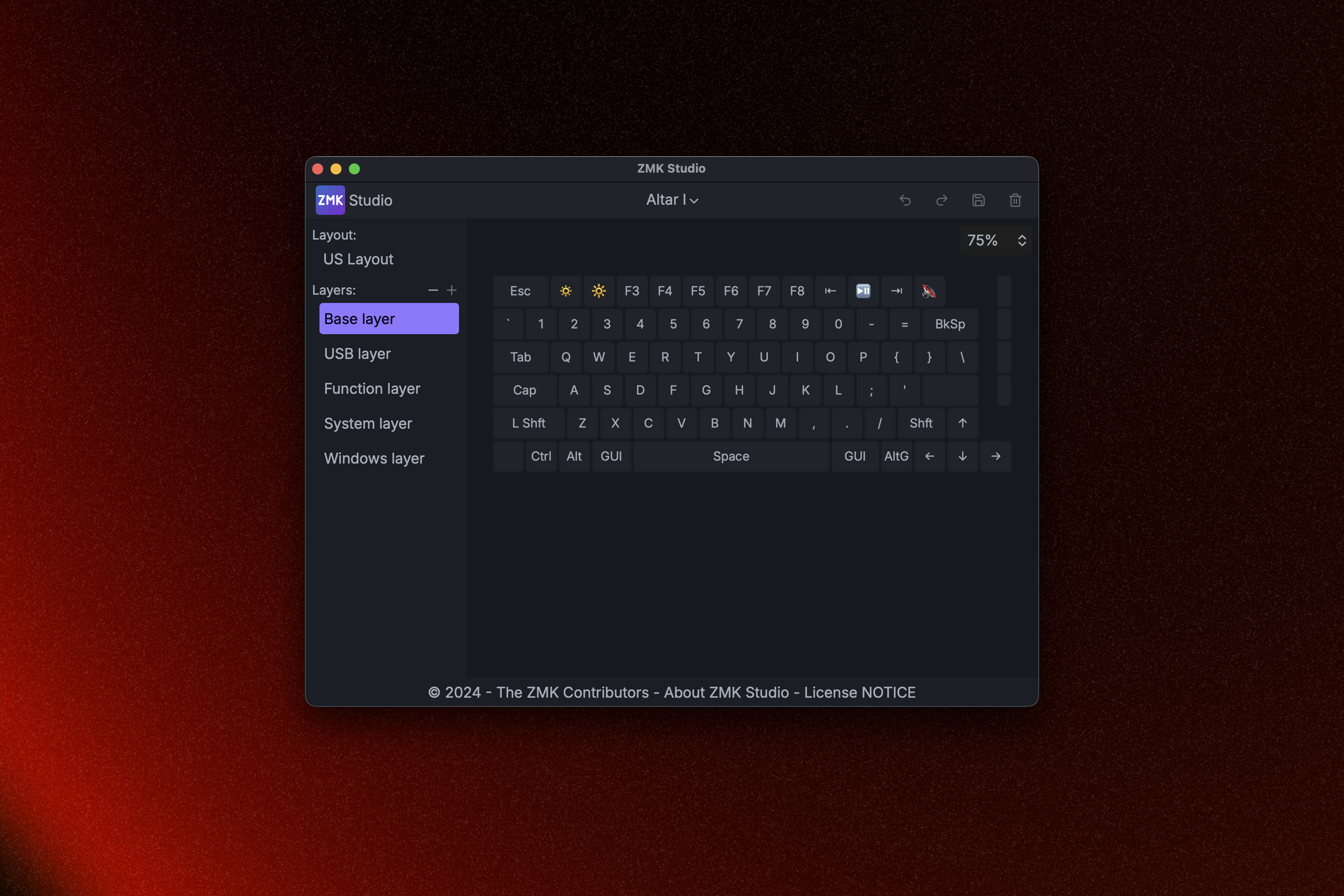This screenshot has height=896, width=1344.
Task: Click the undo arrow icon
Action: [905, 200]
